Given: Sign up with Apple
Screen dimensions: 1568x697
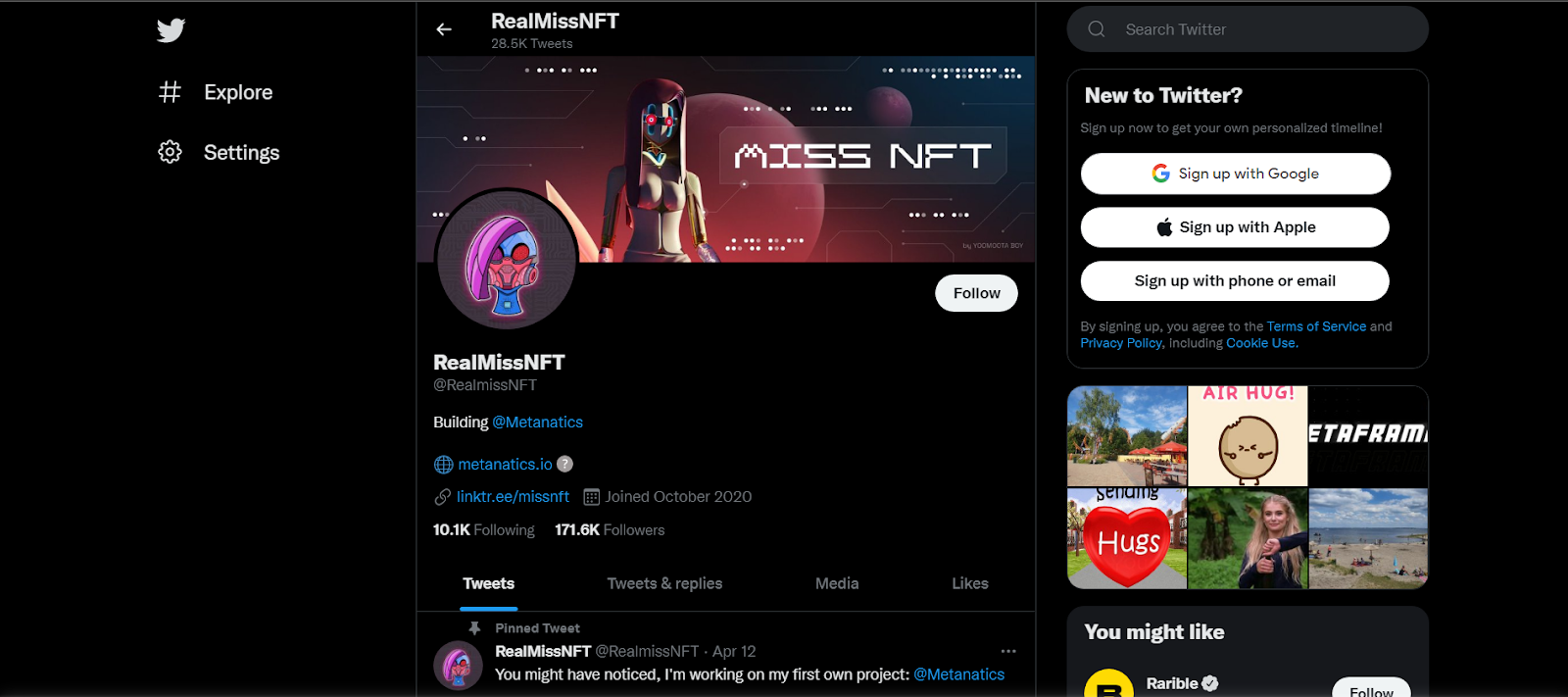Looking at the screenshot, I should [1236, 227].
